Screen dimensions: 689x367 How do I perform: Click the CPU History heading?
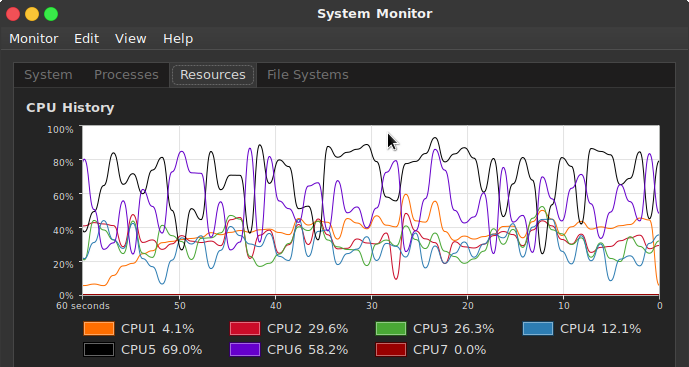70,108
